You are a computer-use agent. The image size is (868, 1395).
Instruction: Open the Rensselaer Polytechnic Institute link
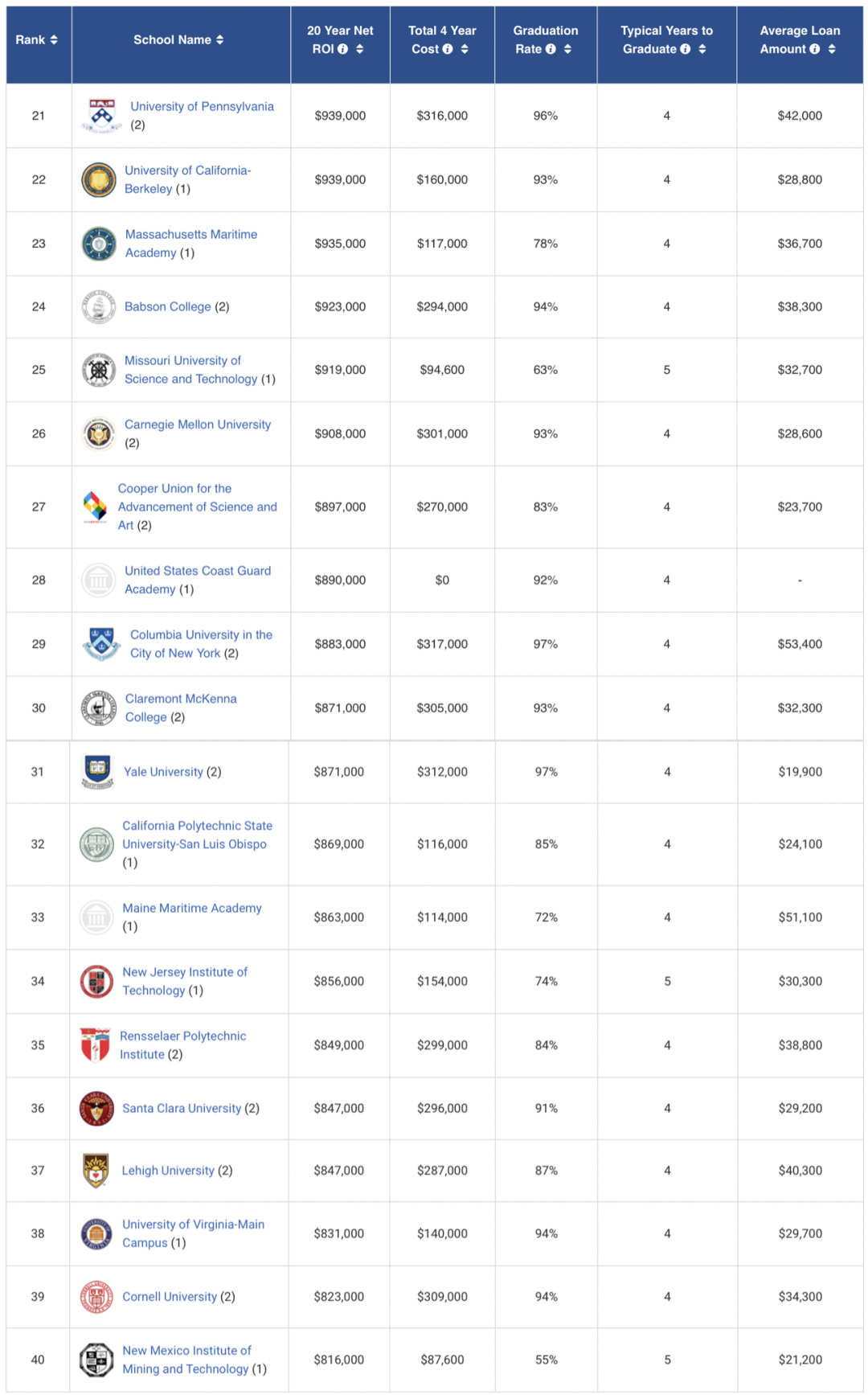[183, 1044]
